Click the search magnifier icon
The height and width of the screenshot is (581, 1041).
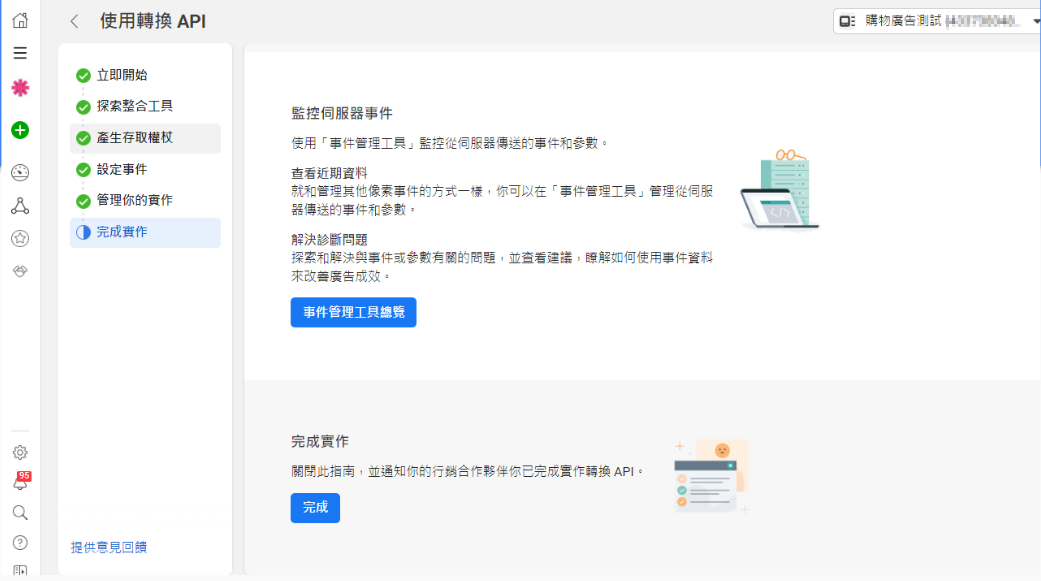click(20, 513)
